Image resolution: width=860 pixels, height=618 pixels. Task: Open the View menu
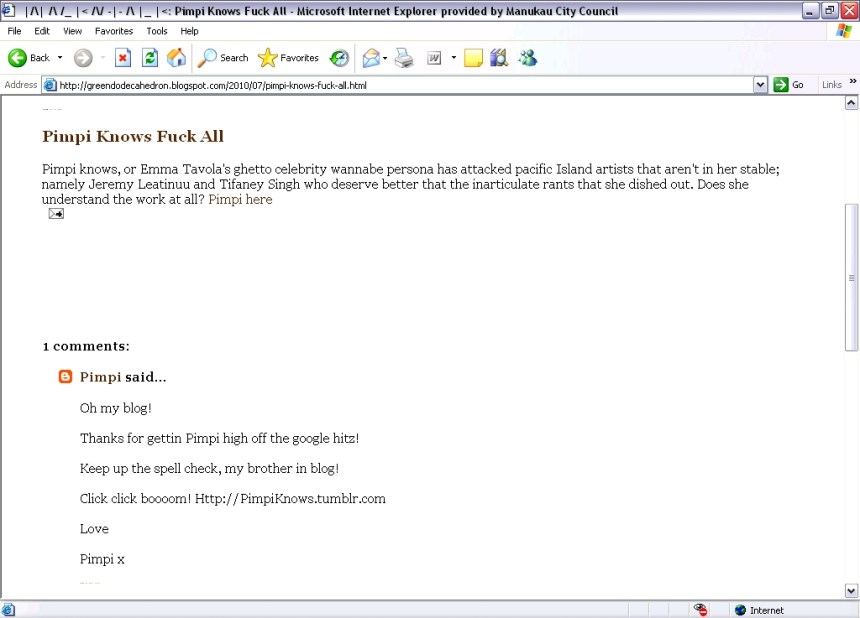[72, 31]
